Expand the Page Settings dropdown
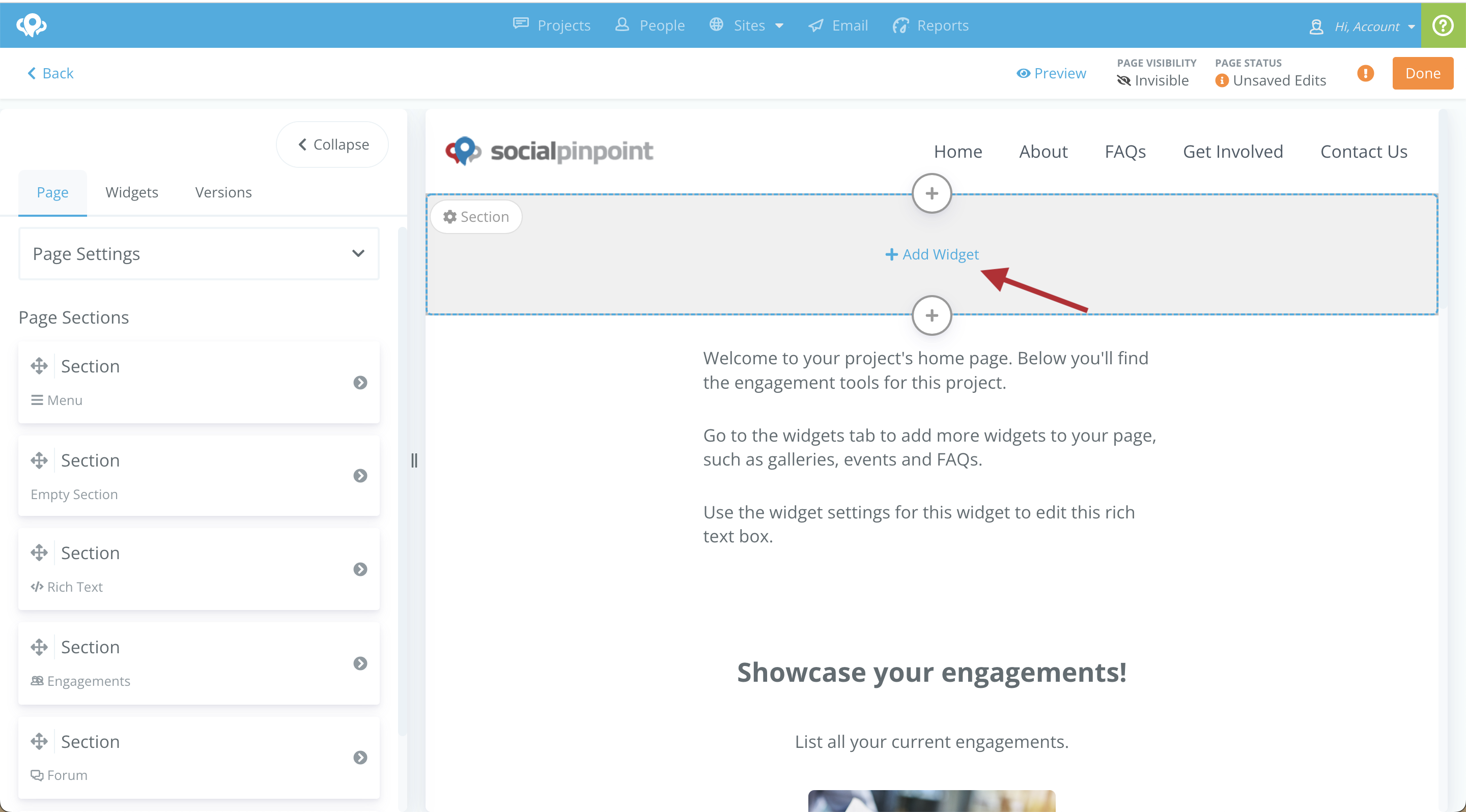 (199, 253)
